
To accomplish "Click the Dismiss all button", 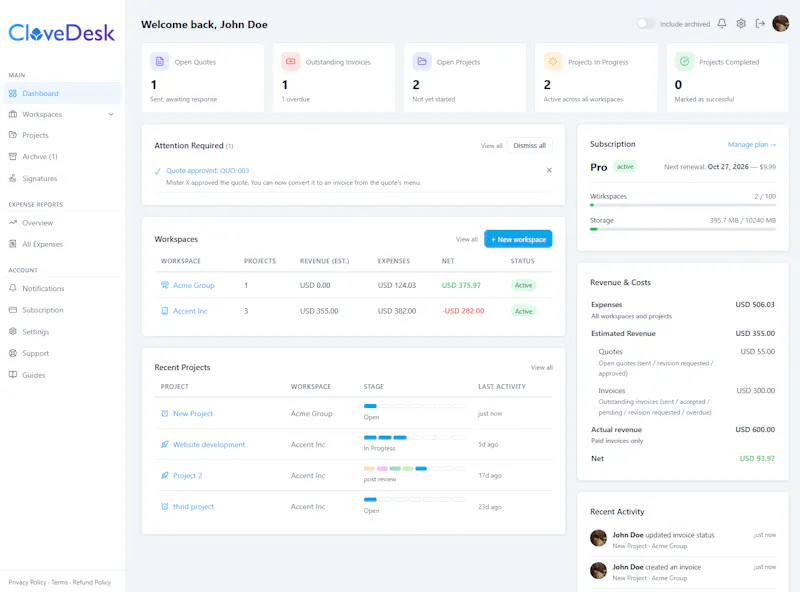I will 530,145.
